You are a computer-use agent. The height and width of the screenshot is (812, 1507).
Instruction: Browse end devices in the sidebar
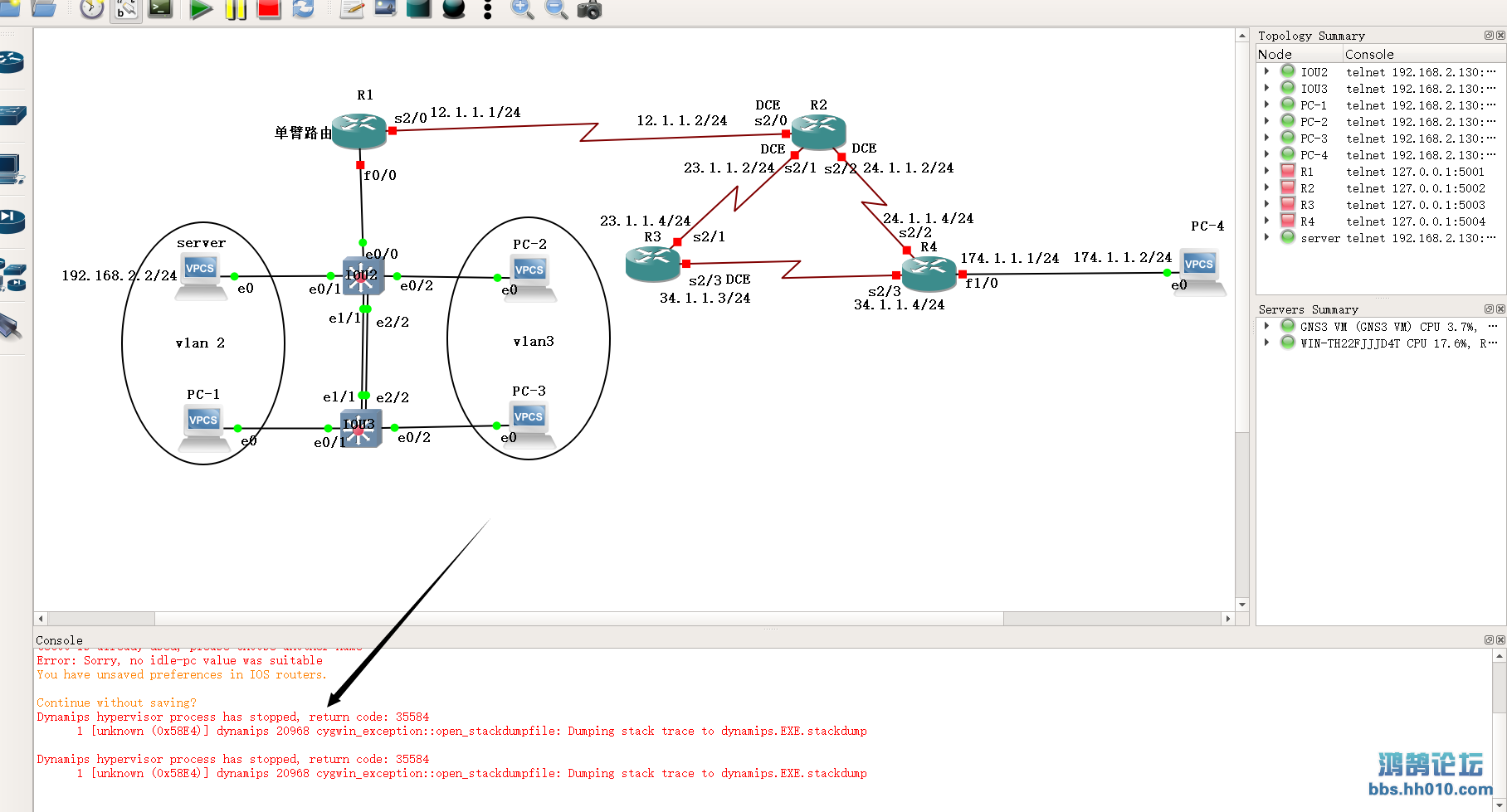tap(12, 168)
